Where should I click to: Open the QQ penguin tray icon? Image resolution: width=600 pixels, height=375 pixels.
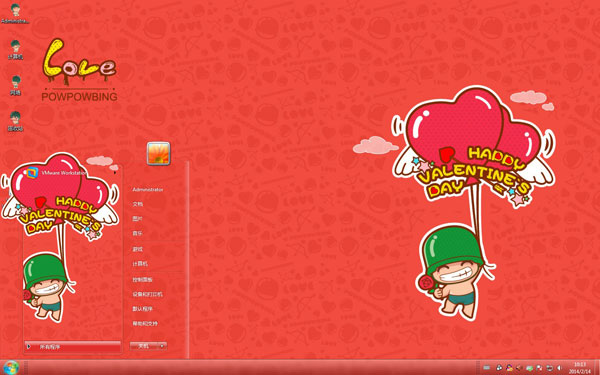[x=509, y=368]
